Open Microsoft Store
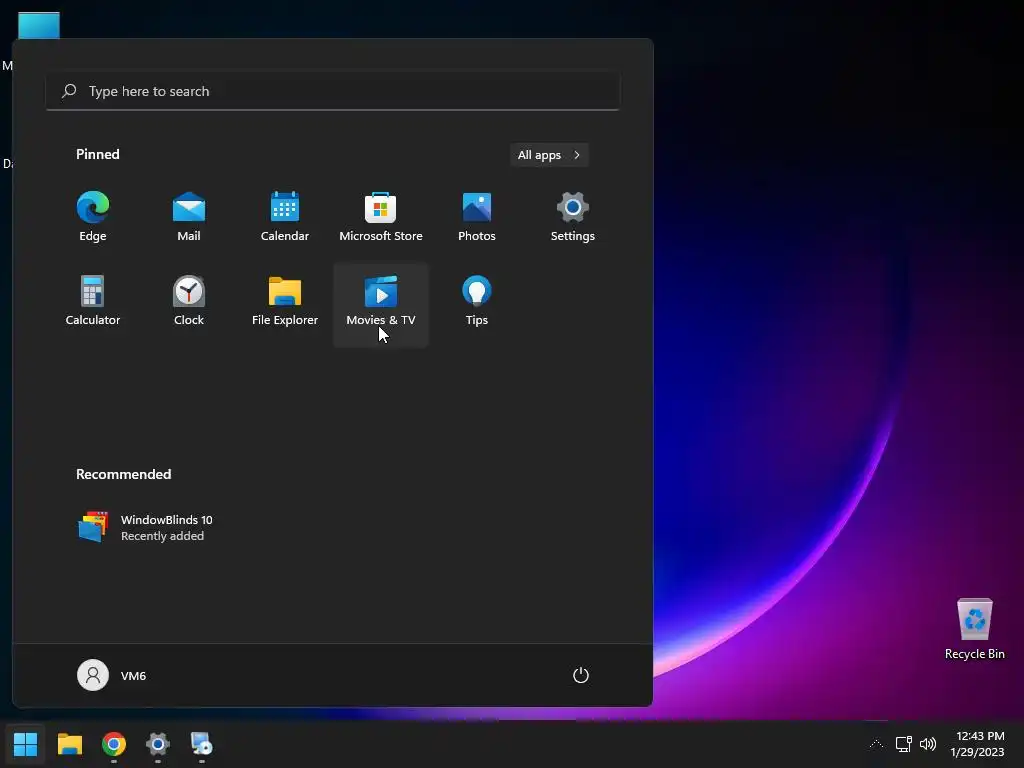The image size is (1024, 768). click(381, 217)
